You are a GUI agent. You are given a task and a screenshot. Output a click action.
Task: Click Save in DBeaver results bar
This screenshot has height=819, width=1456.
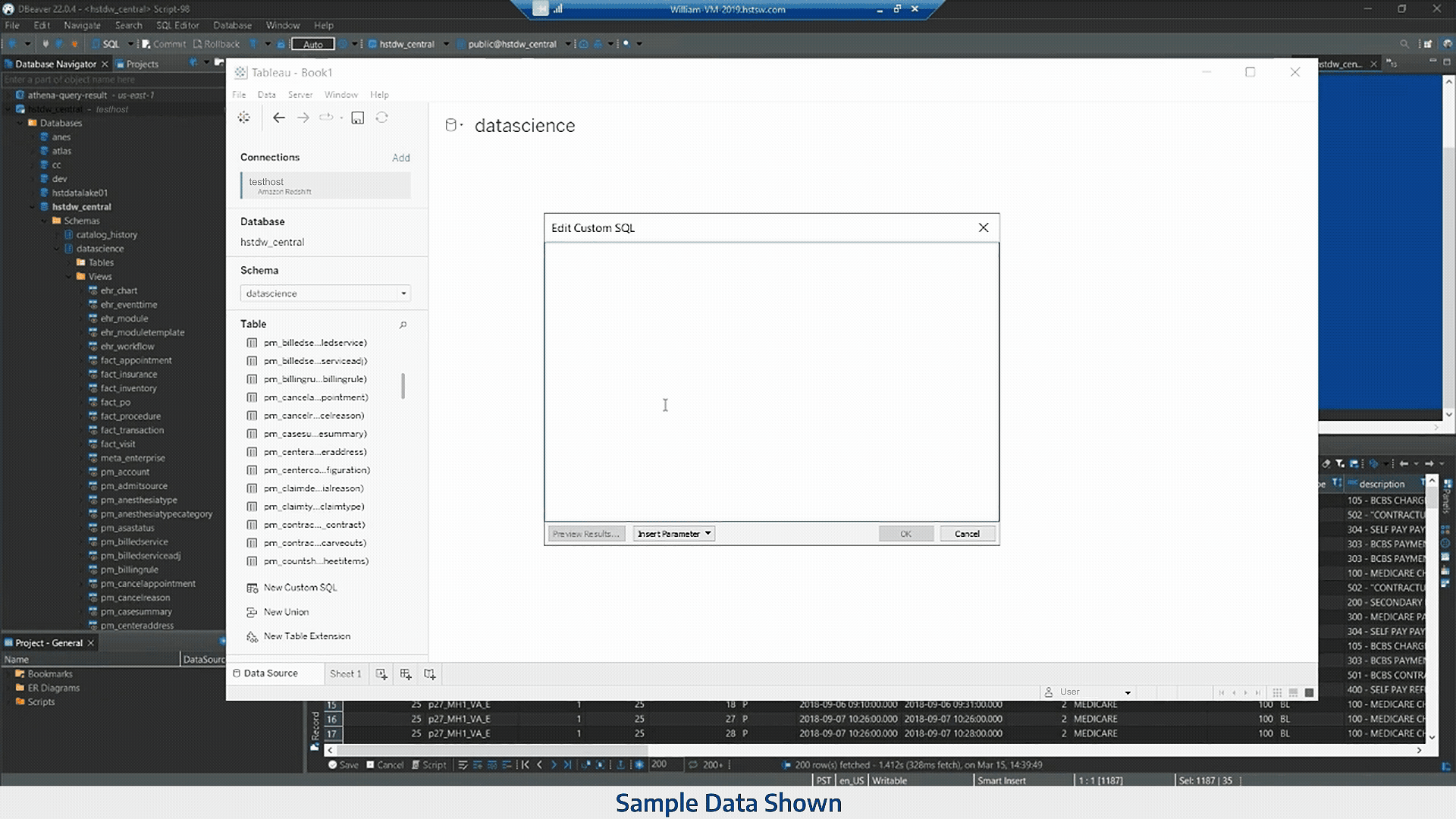click(344, 764)
